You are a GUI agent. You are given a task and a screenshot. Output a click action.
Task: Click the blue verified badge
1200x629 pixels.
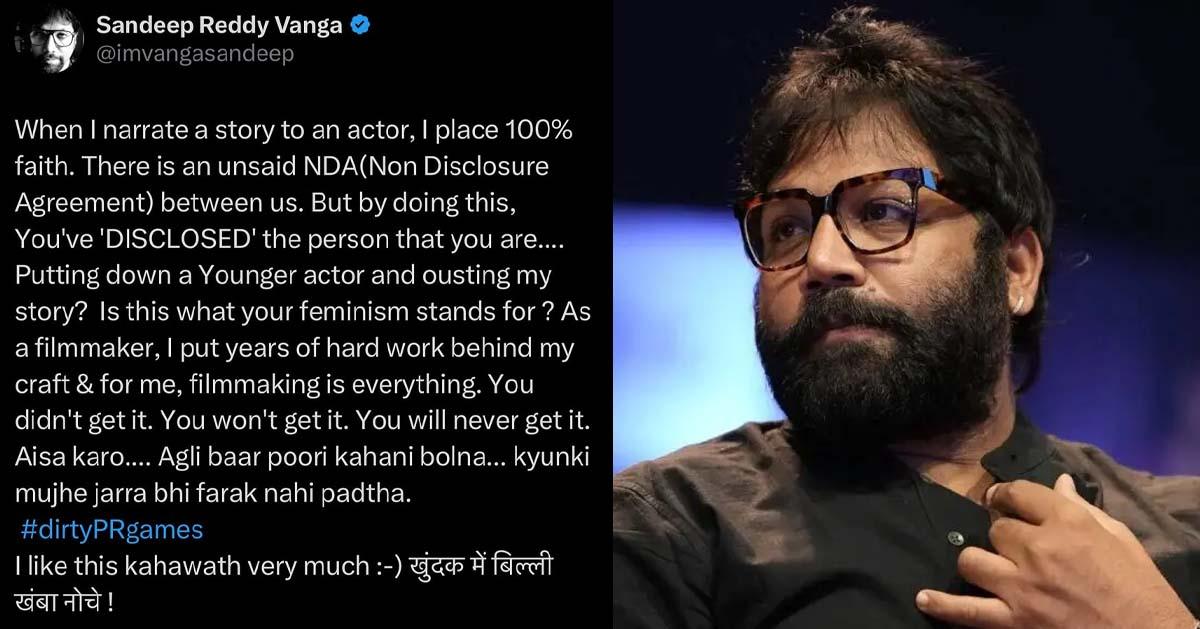(361, 26)
